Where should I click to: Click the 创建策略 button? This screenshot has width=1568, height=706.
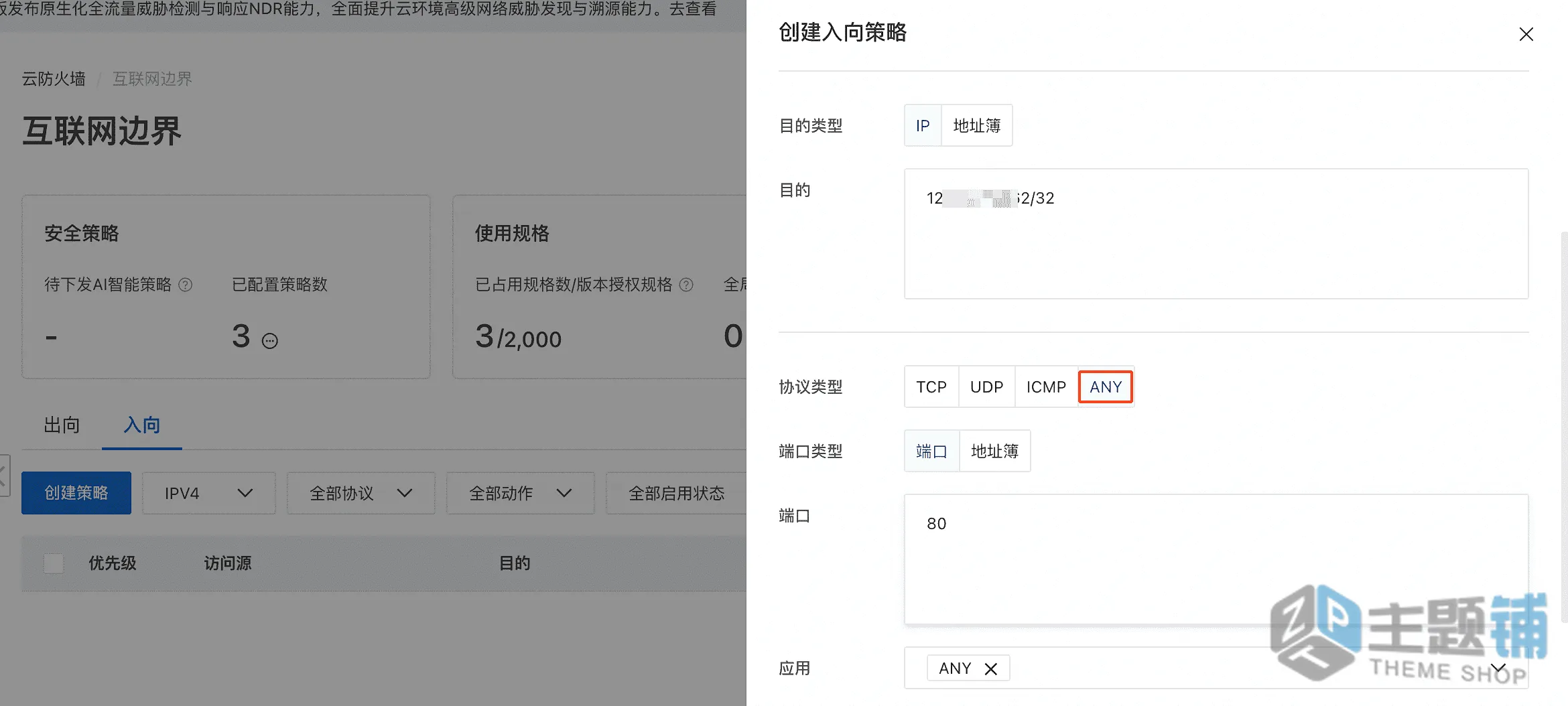point(76,493)
